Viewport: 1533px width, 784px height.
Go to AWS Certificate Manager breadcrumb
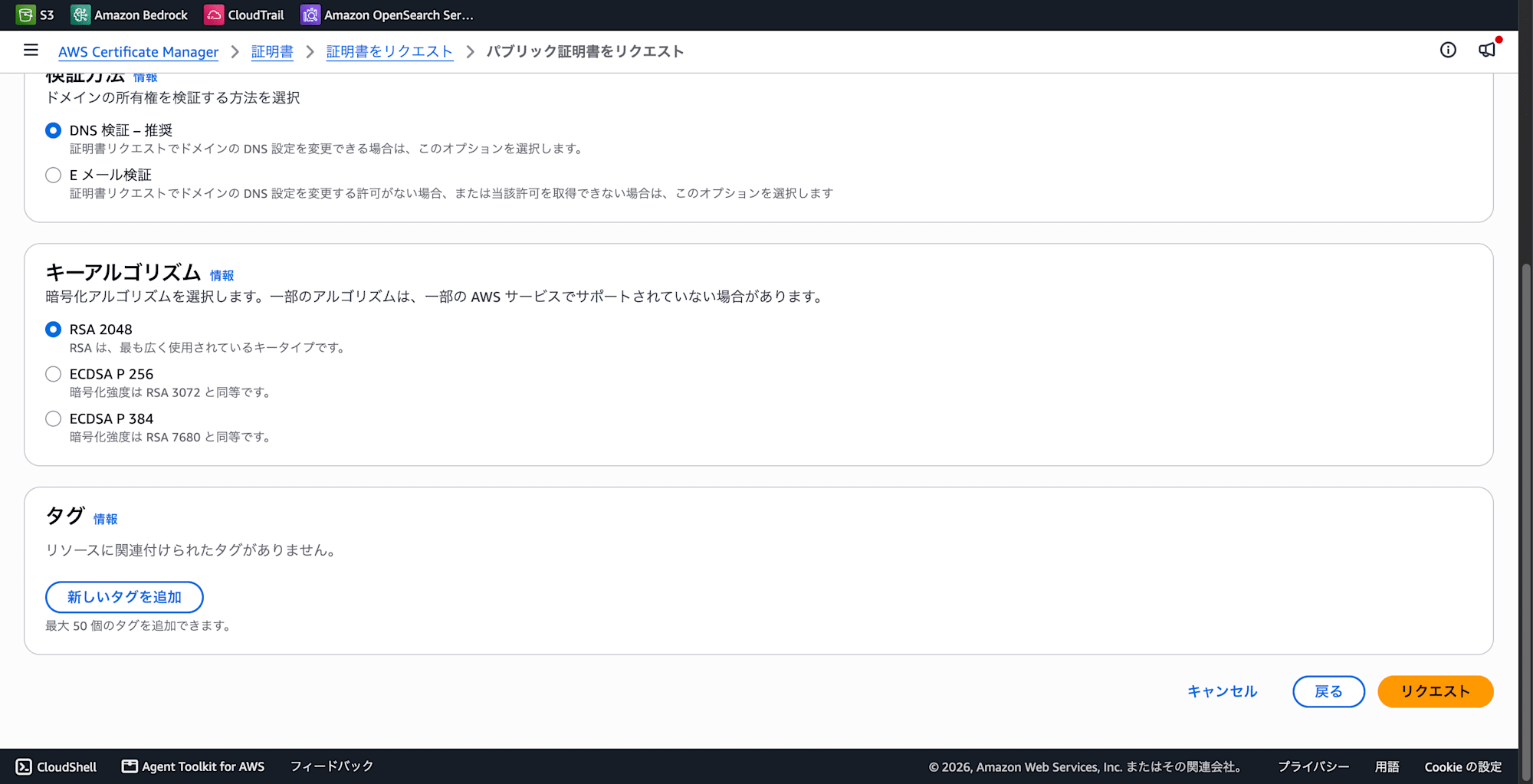(138, 51)
